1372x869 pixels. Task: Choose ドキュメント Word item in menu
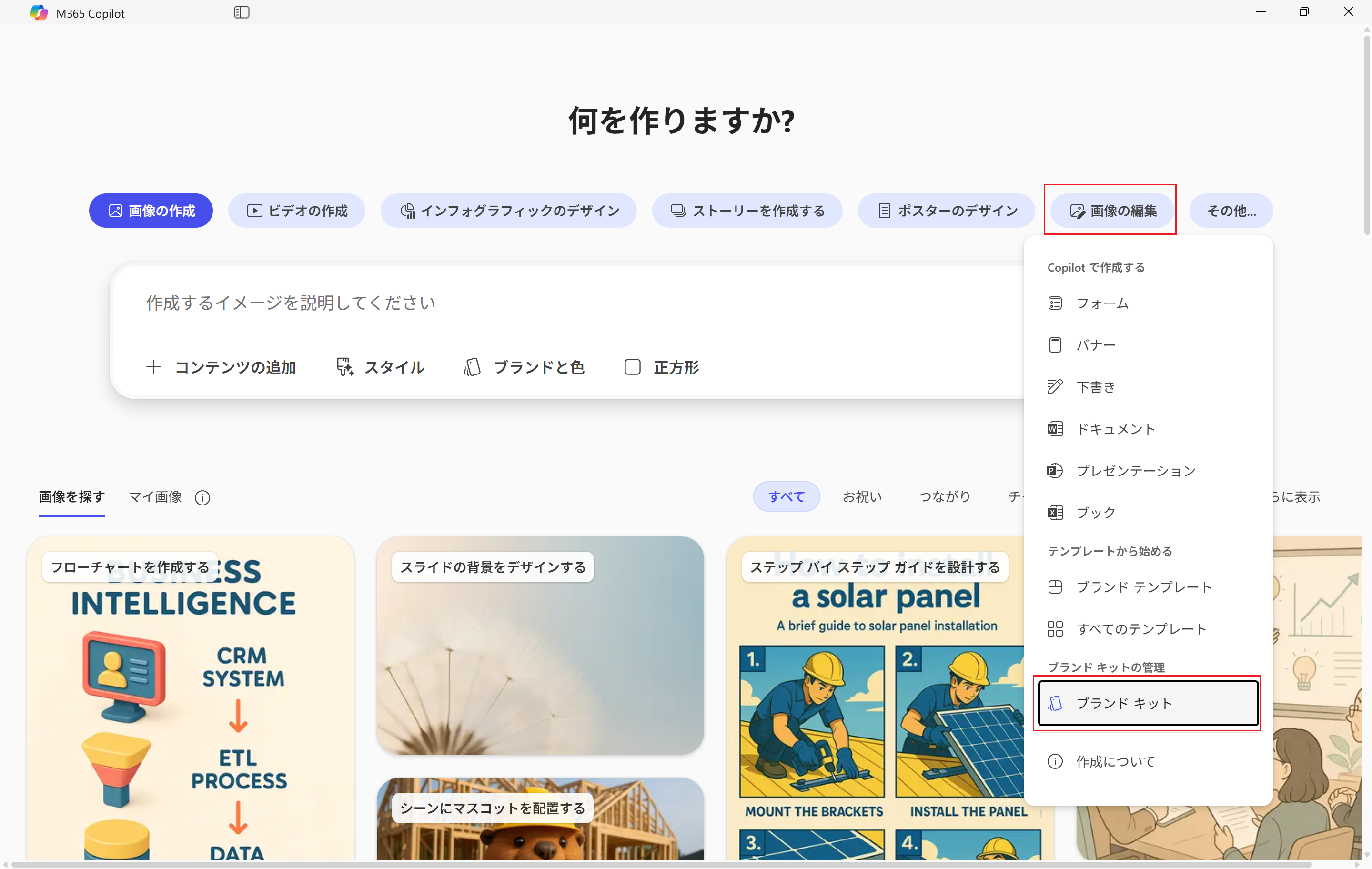(x=1114, y=428)
